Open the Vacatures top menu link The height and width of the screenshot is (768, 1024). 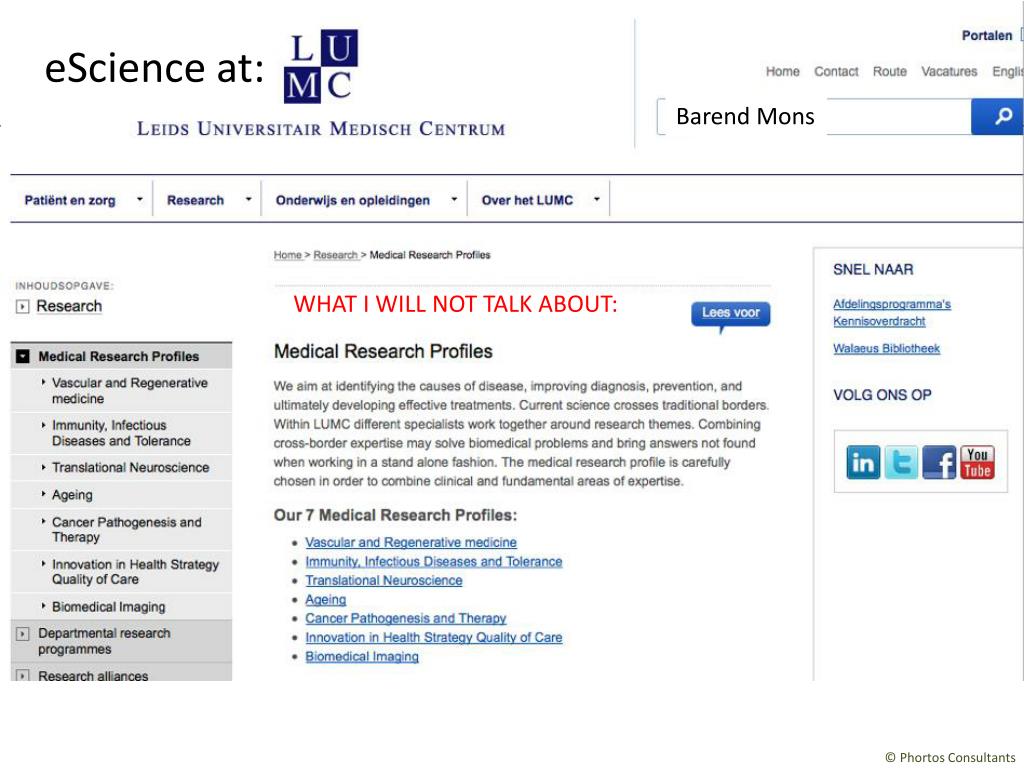[x=949, y=71]
